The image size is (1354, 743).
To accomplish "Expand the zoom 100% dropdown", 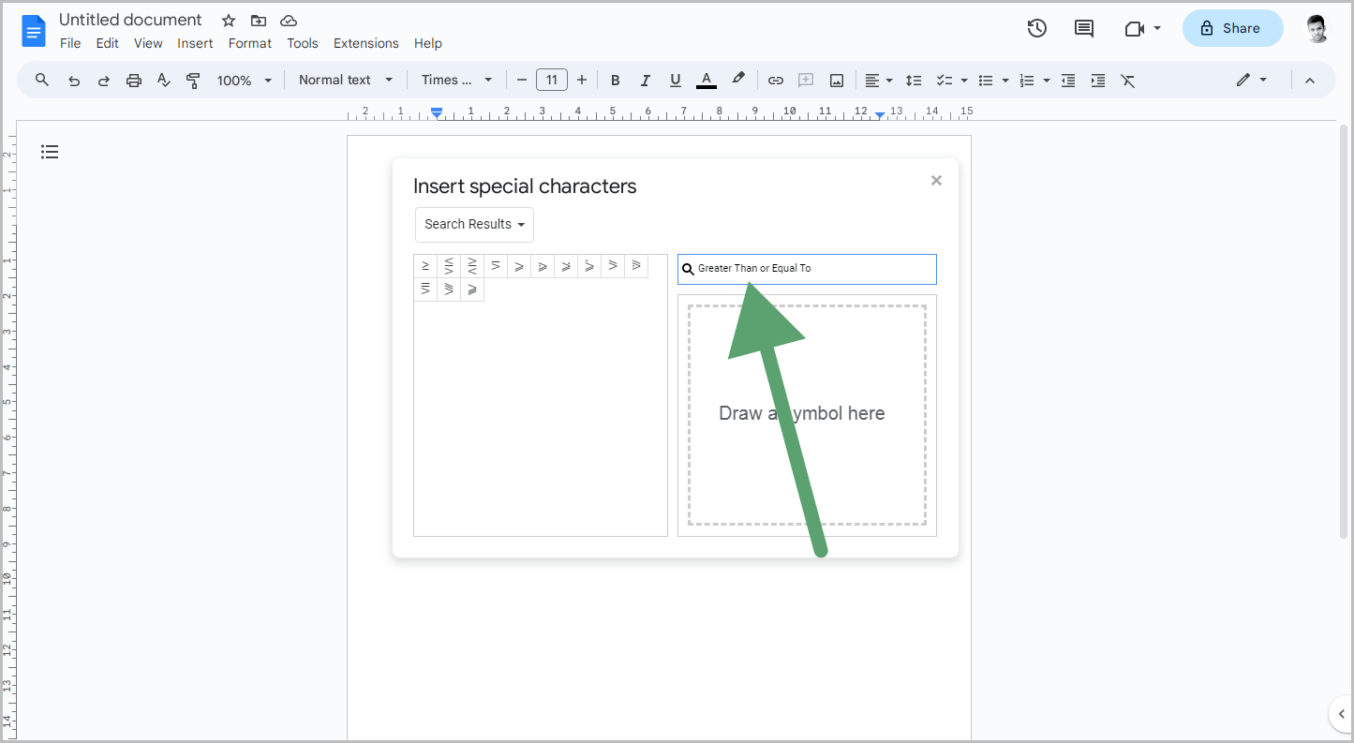I will pyautogui.click(x=244, y=80).
